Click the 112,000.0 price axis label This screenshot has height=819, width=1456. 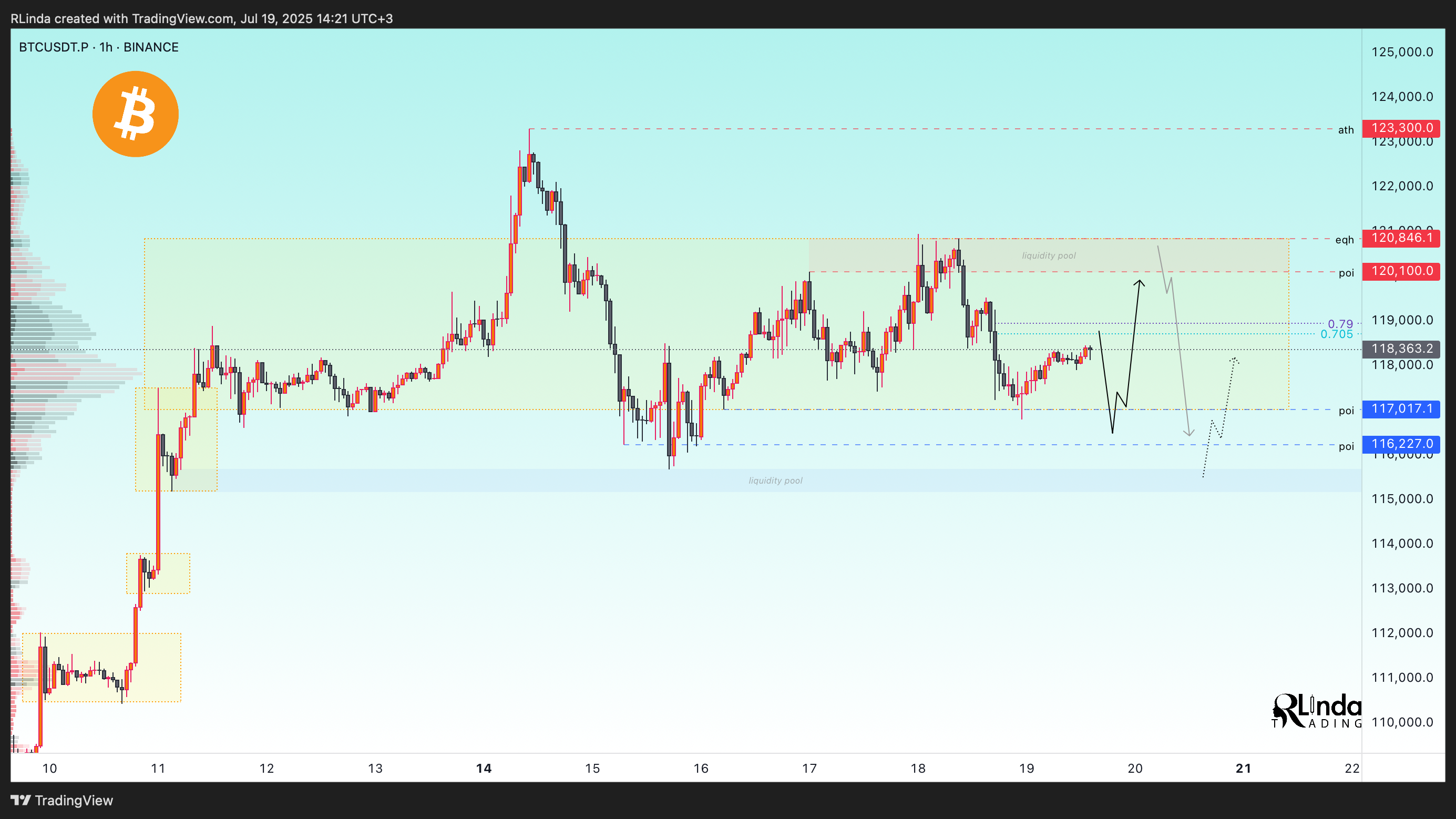[1402, 632]
